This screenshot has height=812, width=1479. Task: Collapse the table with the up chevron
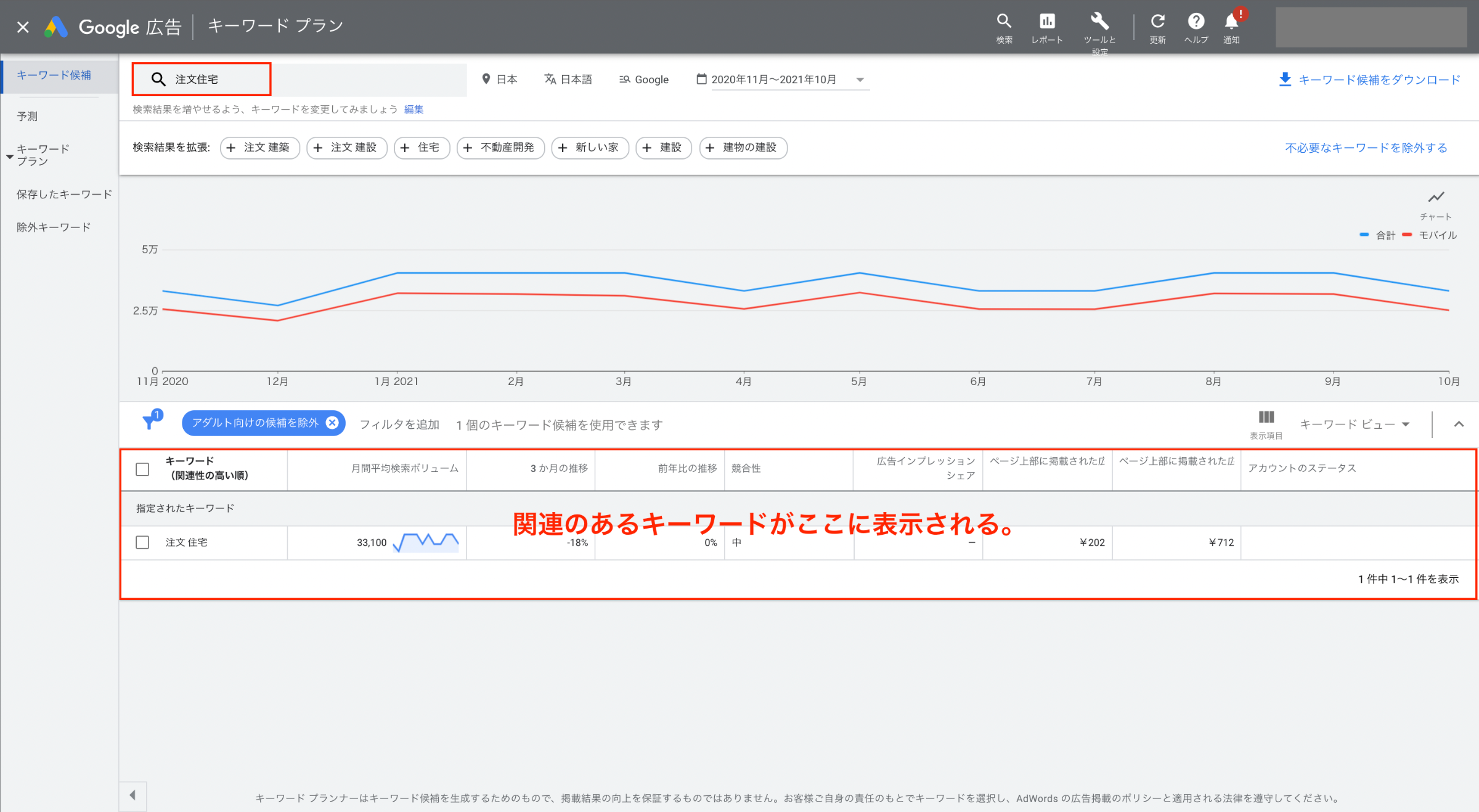coord(1459,424)
